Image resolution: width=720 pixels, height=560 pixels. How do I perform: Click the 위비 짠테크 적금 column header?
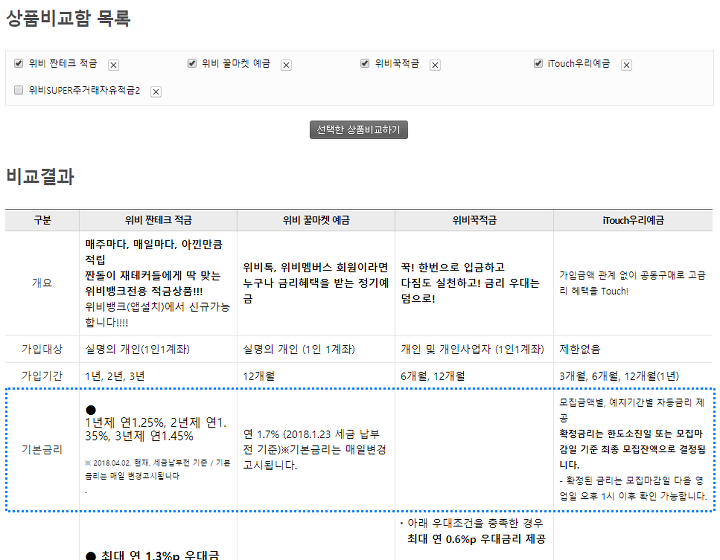coord(158,220)
